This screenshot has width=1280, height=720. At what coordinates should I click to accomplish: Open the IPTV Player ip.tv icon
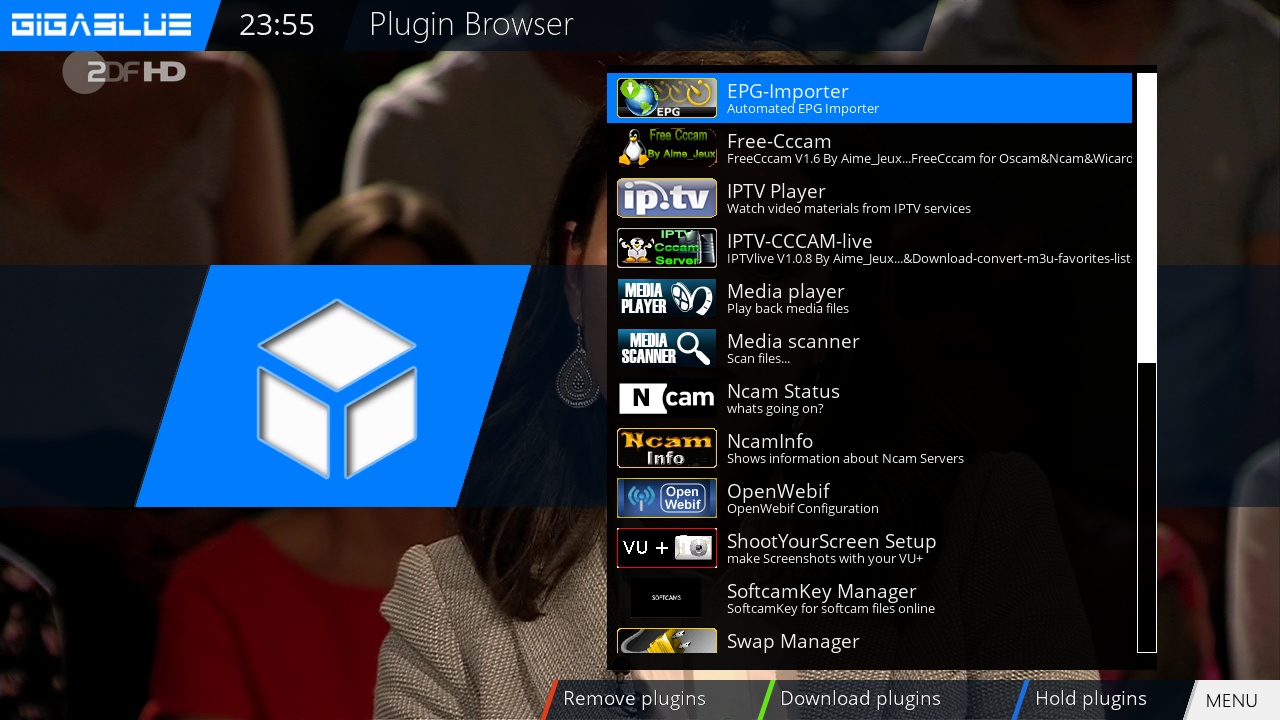[x=666, y=198]
